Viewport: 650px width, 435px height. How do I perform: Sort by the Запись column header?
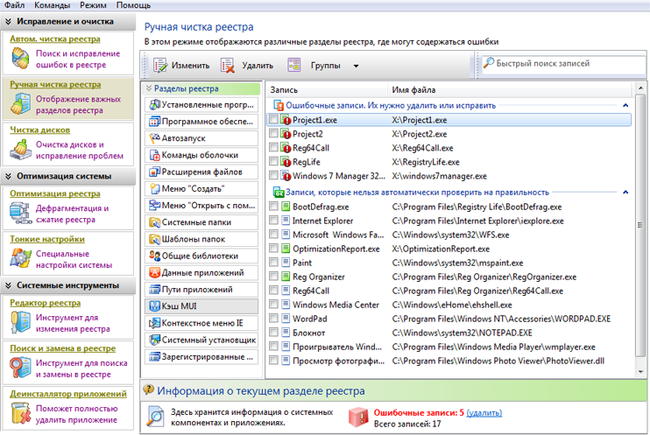327,90
